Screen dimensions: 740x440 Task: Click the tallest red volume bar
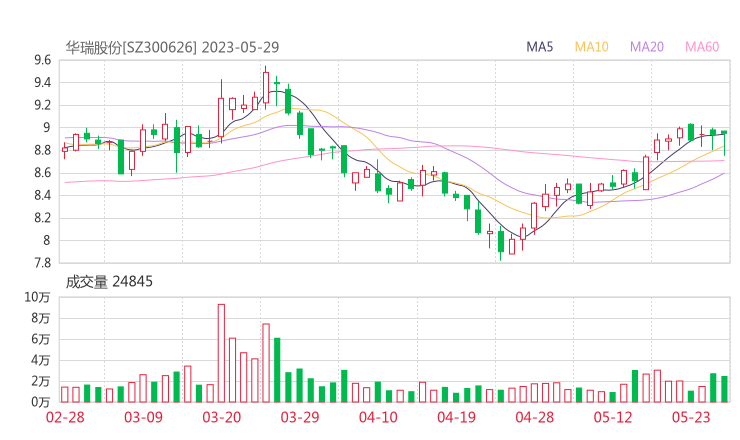point(221,352)
